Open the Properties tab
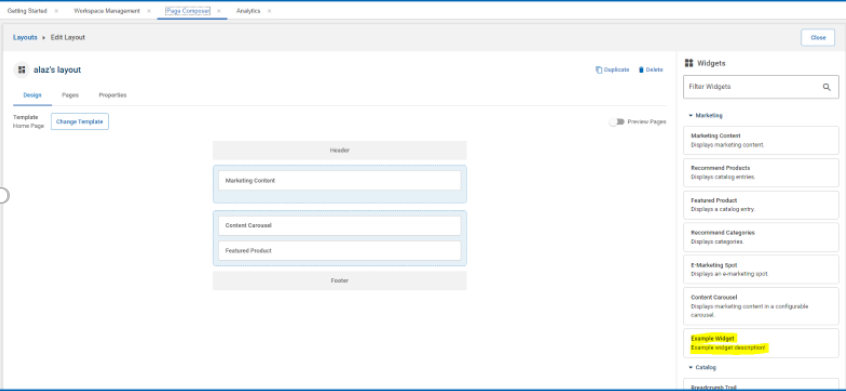This screenshot has height=391, width=846. click(x=112, y=95)
